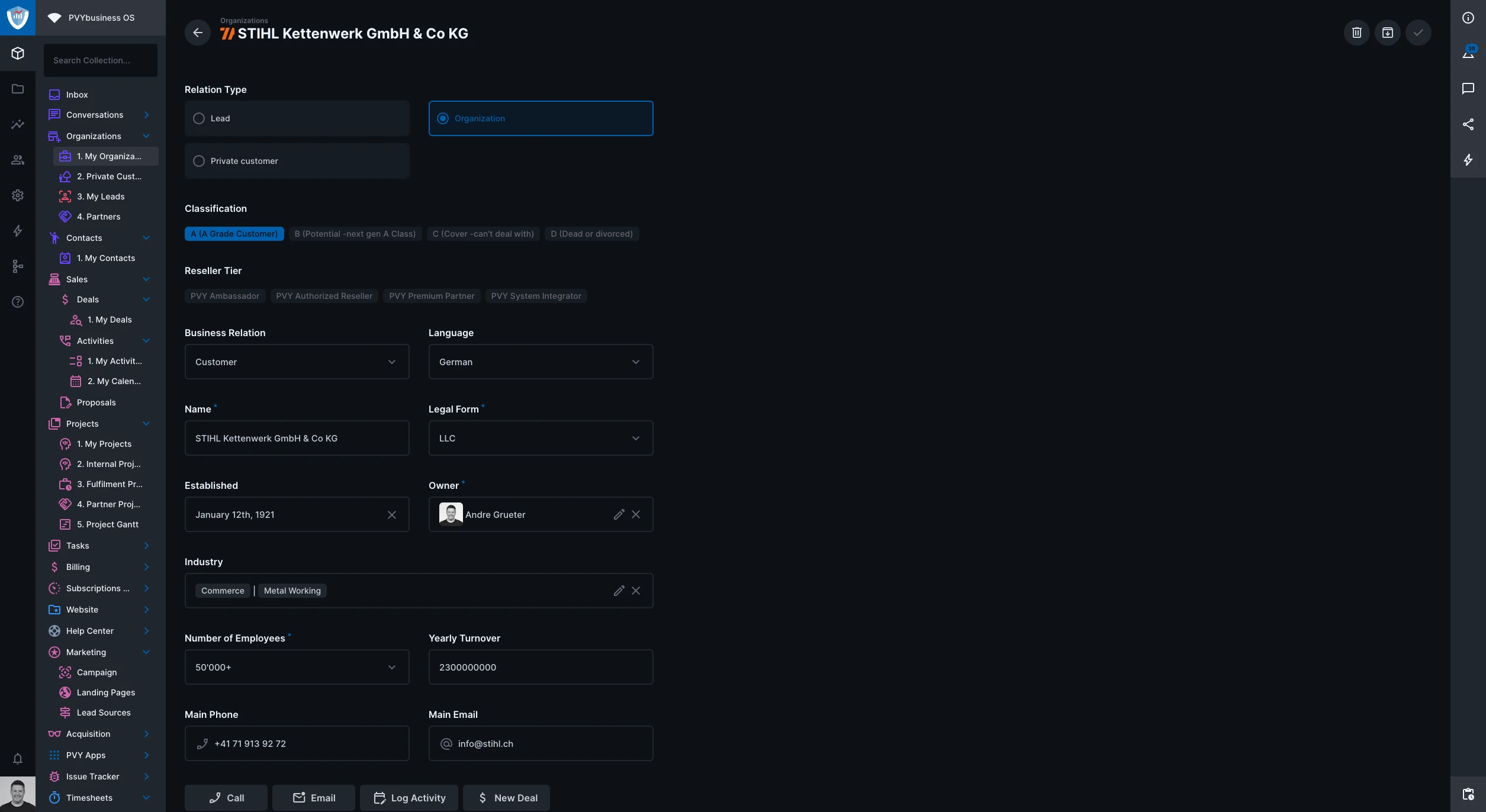Viewport: 1486px width, 812px height.
Task: Clear the Established date with X
Action: pos(392,515)
